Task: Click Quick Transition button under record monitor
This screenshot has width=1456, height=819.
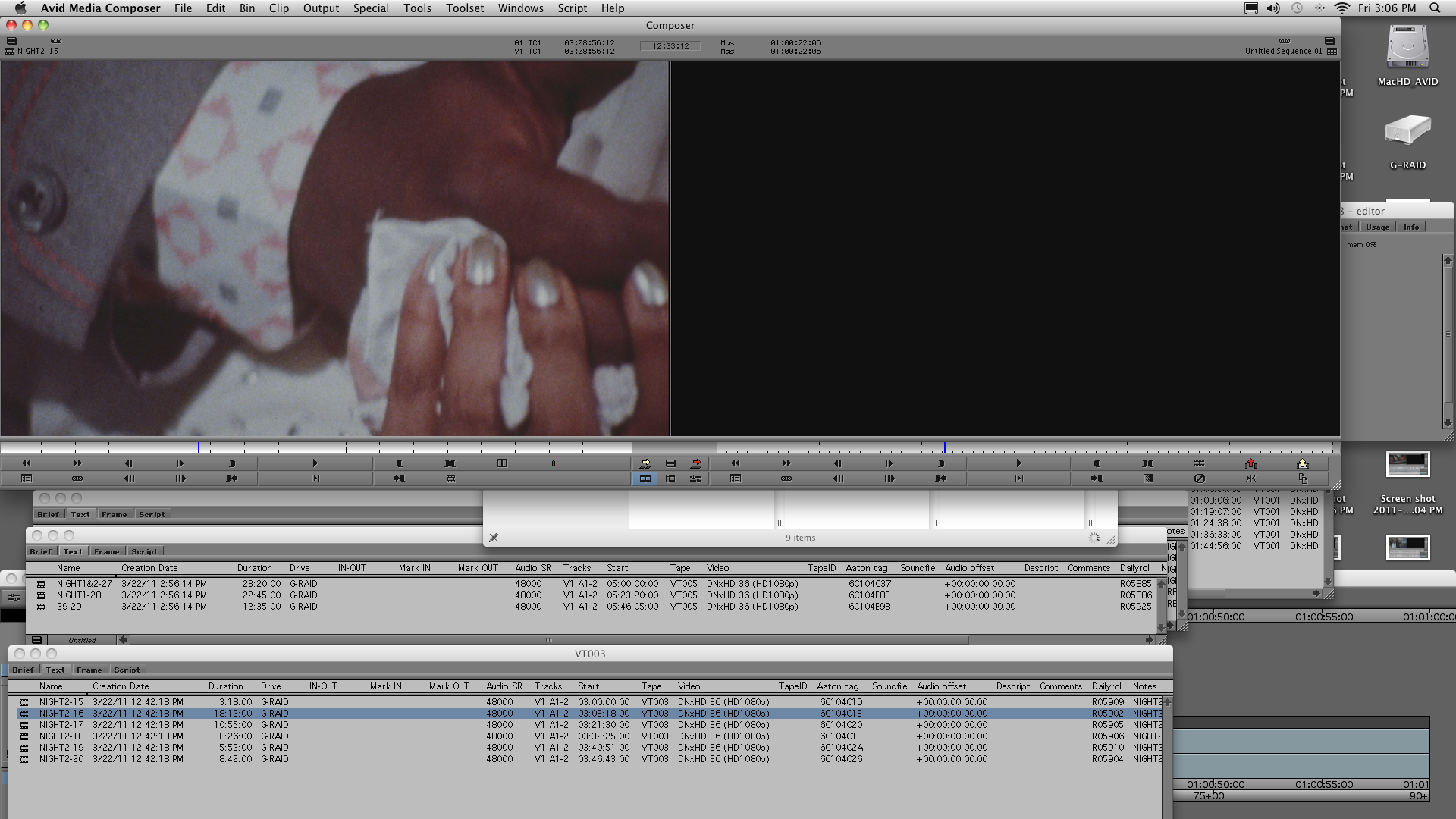Action: coord(1147,479)
